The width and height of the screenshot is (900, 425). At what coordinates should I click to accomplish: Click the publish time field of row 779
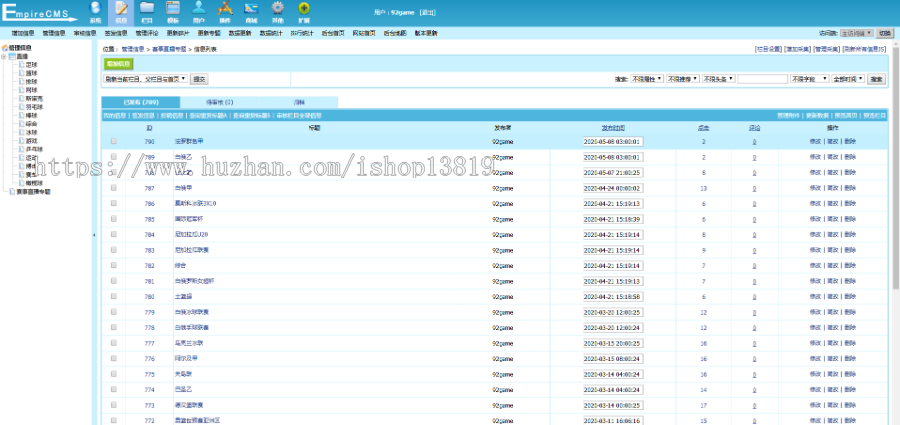[612, 312]
